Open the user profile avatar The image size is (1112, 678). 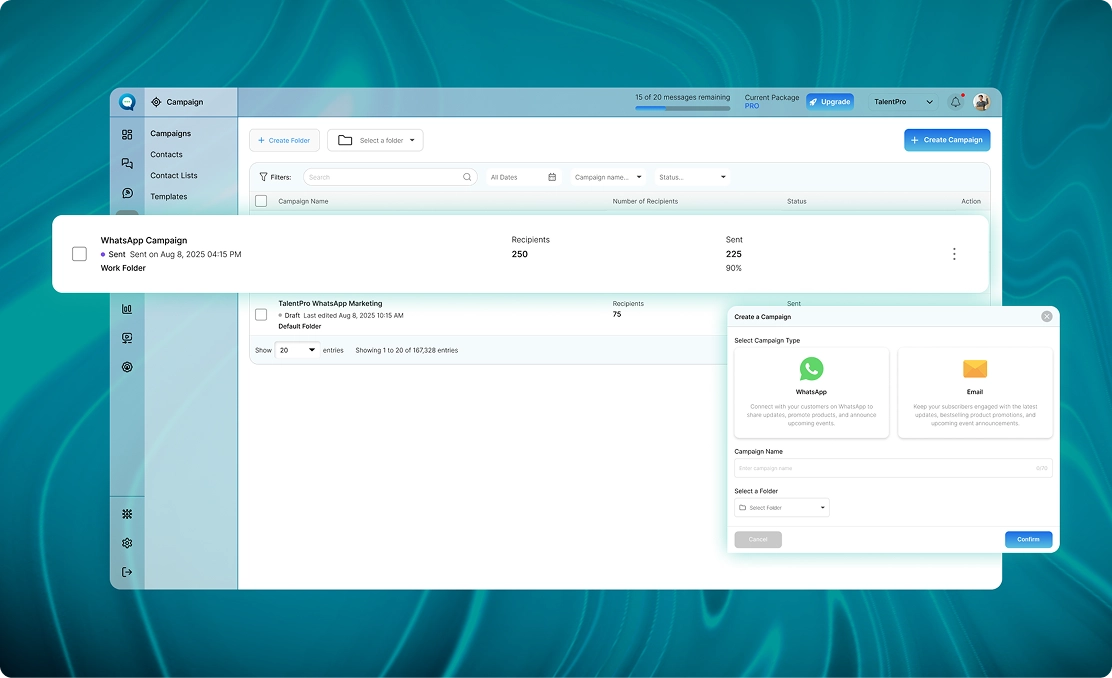coord(982,102)
